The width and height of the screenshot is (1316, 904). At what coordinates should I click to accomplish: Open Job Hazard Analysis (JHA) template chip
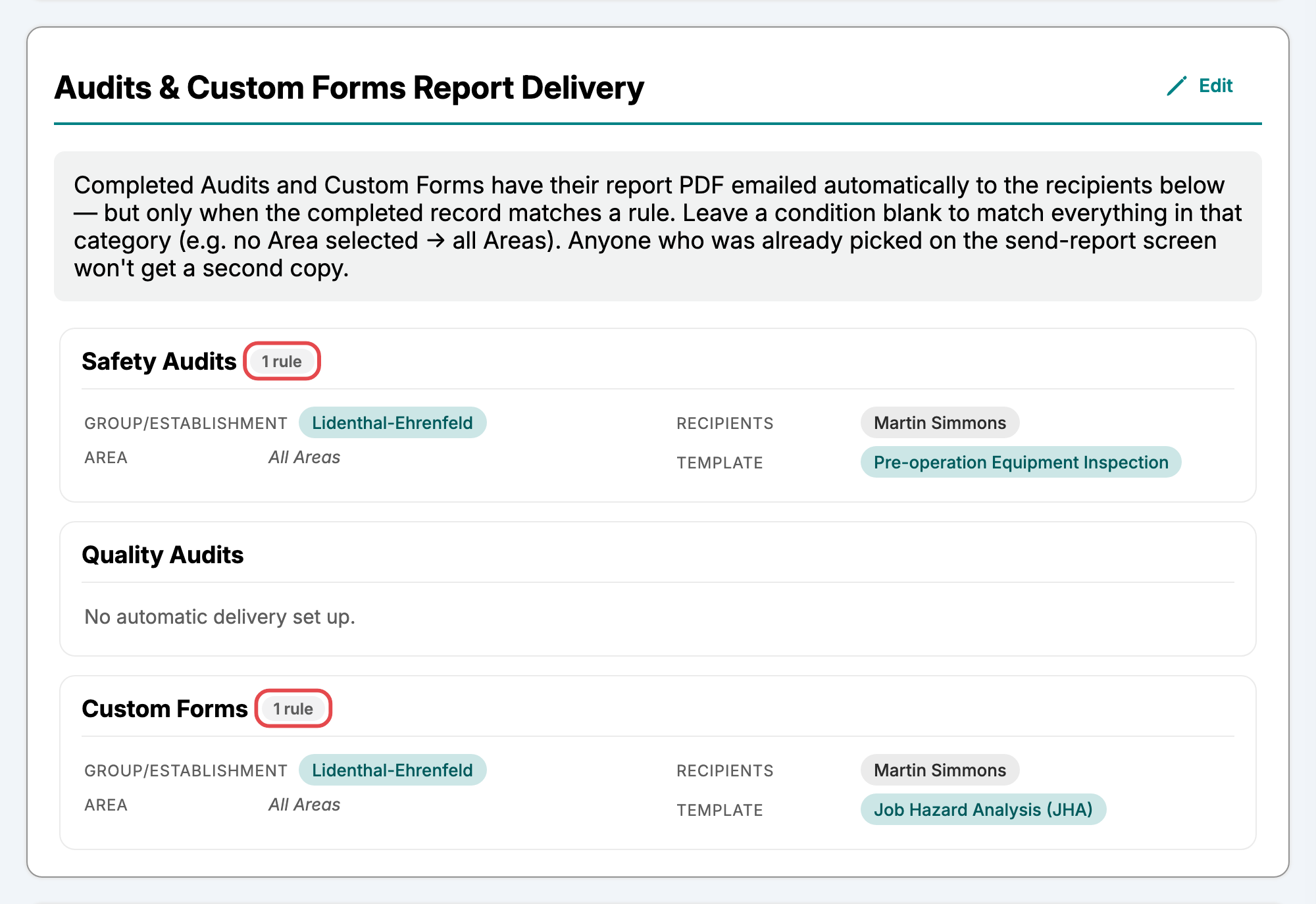[x=983, y=809]
